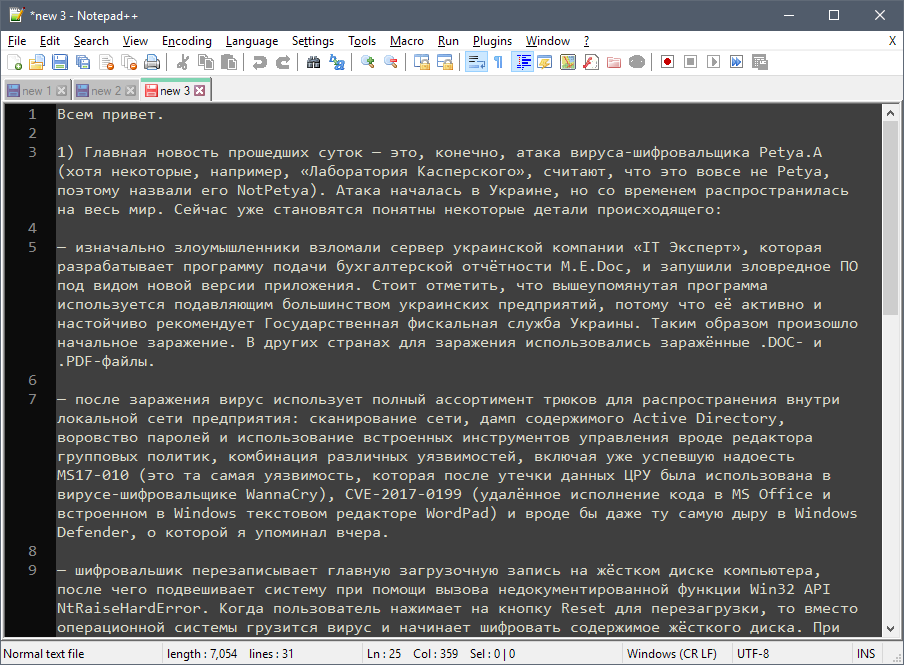Save the current recorded macro icon
904x665 pixels.
[x=760, y=62]
